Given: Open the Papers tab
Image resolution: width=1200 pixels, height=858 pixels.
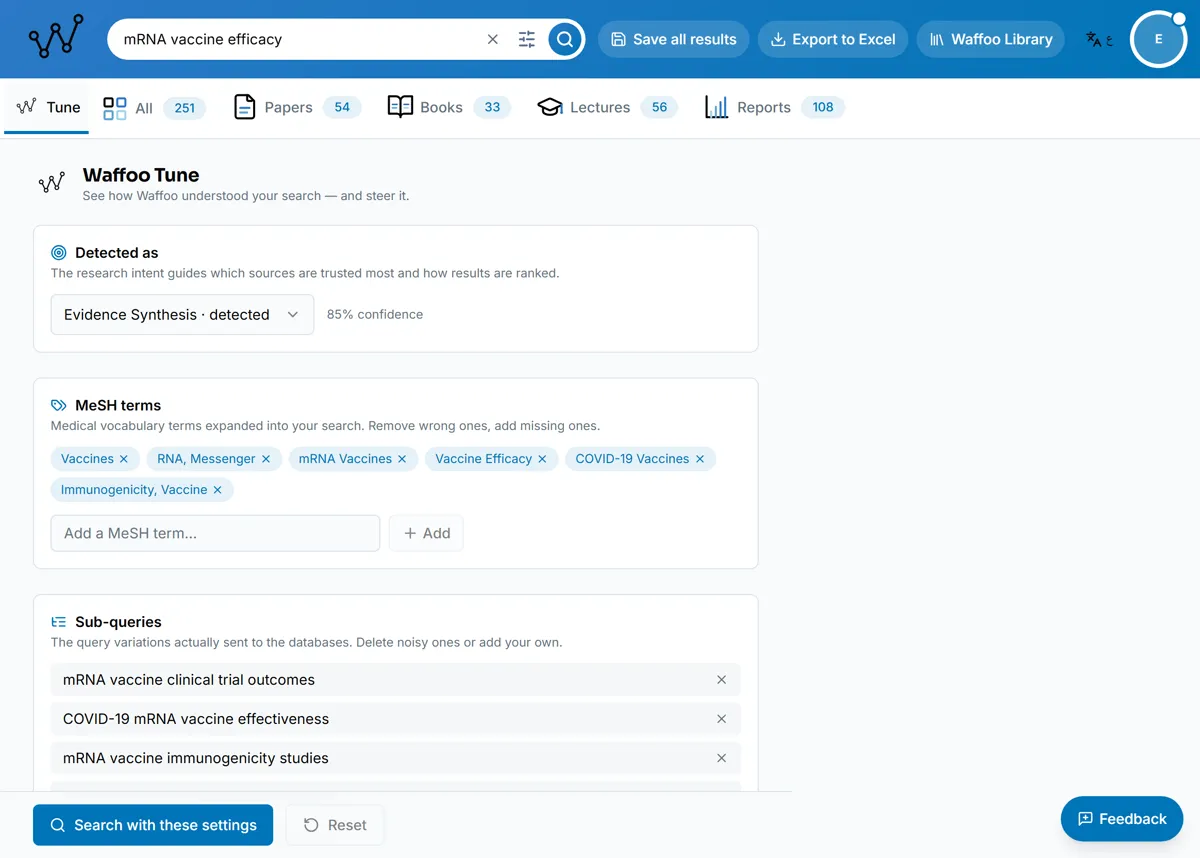Looking at the screenshot, I should (297, 107).
